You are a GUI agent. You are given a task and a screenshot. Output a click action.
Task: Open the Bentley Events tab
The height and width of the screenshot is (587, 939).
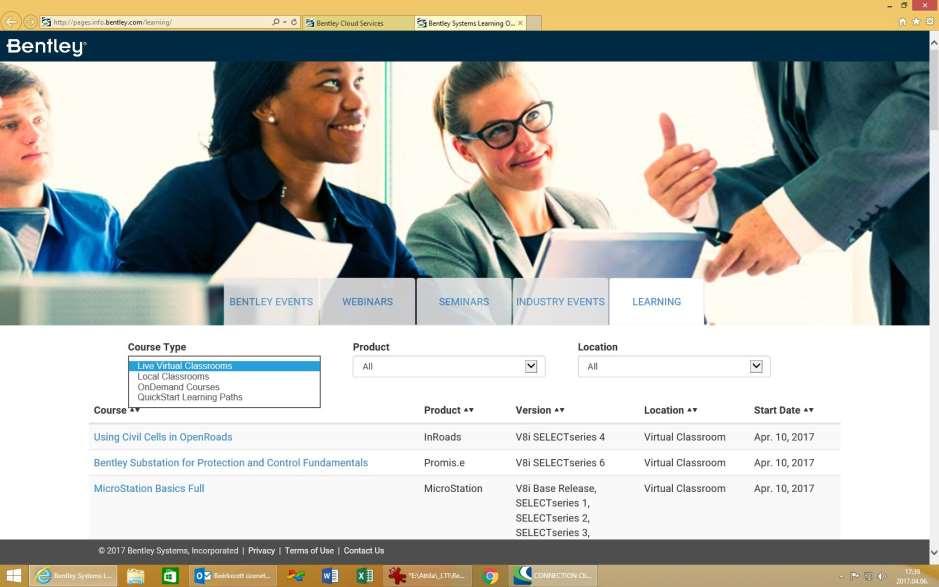(x=271, y=302)
